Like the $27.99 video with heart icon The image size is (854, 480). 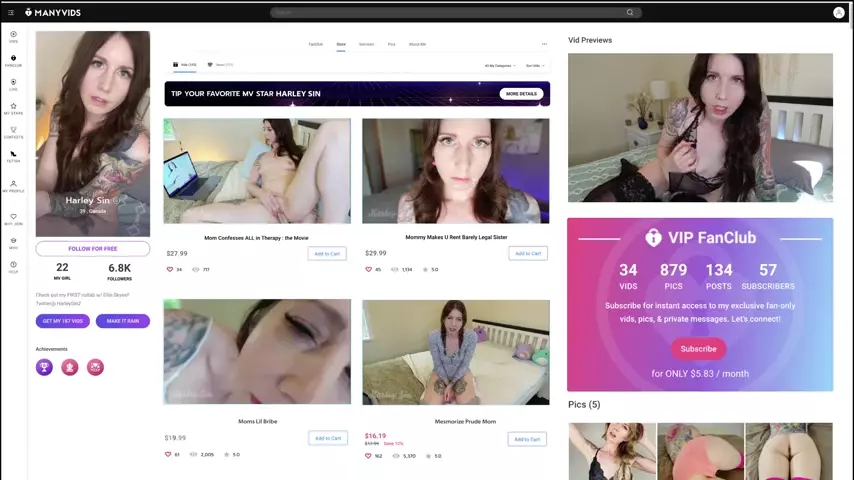coord(170,269)
